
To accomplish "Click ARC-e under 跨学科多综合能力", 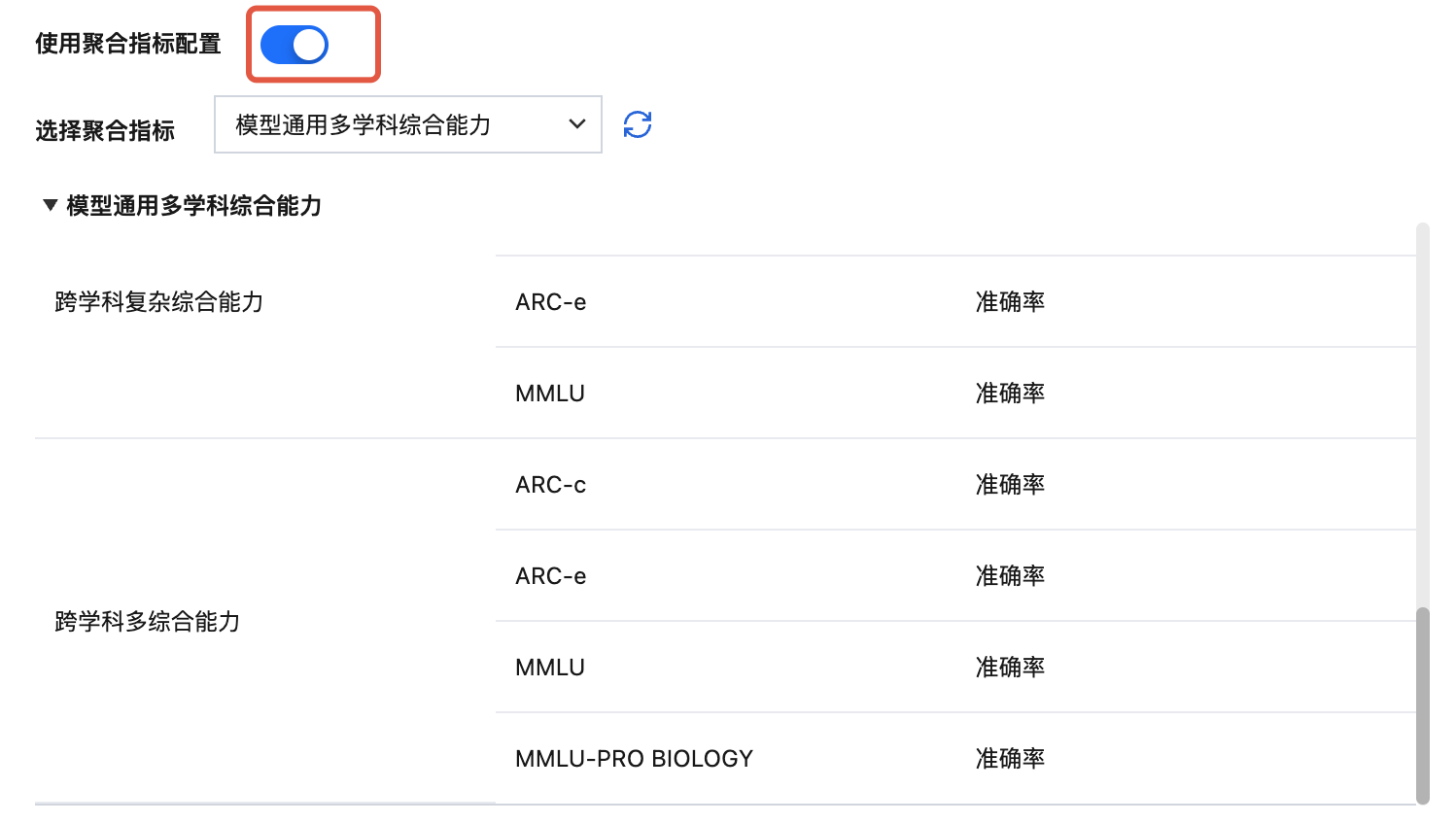I will pos(551,576).
